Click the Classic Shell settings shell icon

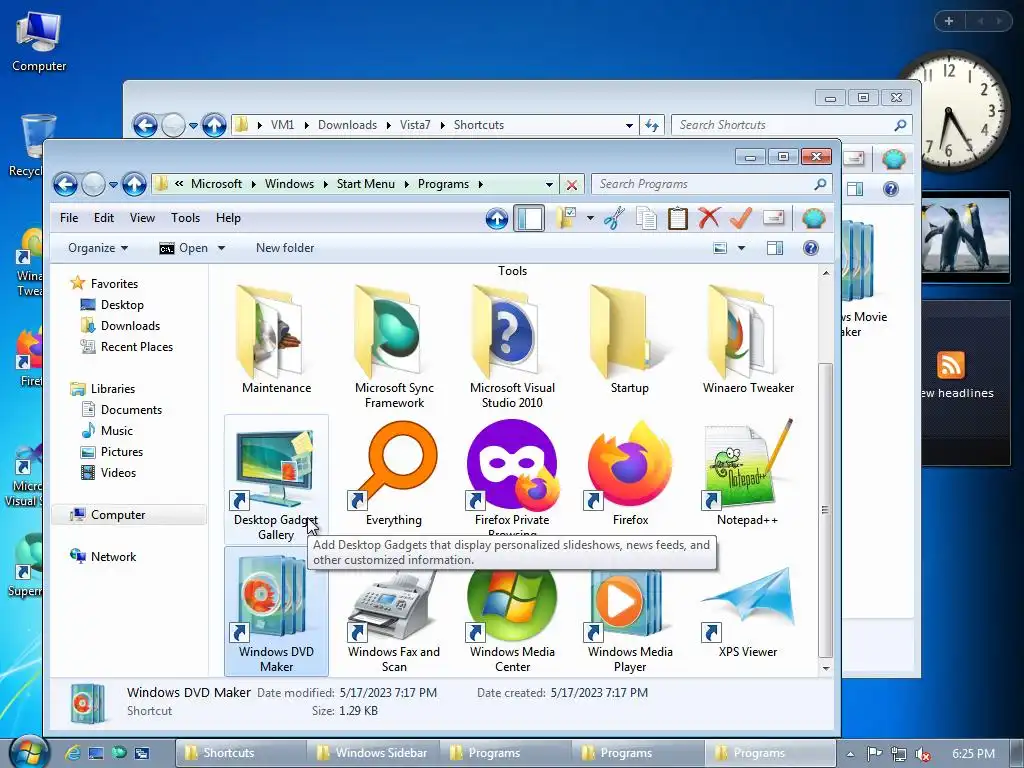coord(813,218)
